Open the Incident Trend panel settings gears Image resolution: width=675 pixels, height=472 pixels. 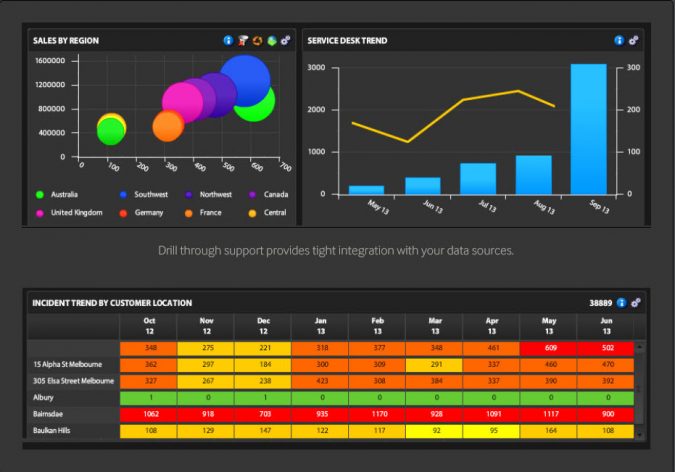pos(636,302)
